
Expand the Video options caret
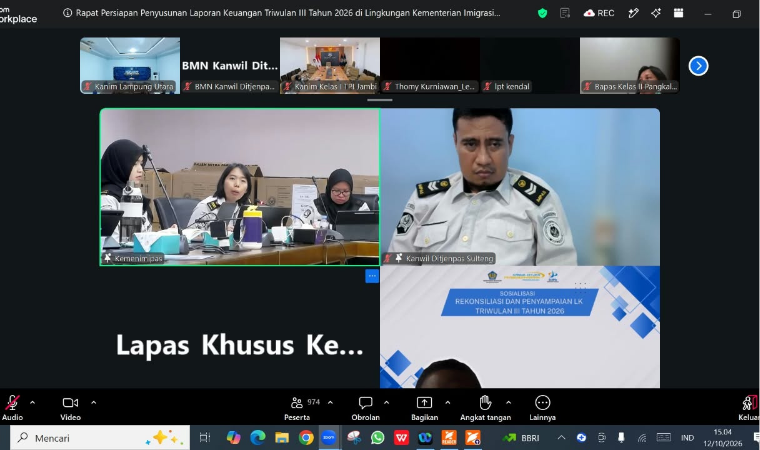(94, 402)
